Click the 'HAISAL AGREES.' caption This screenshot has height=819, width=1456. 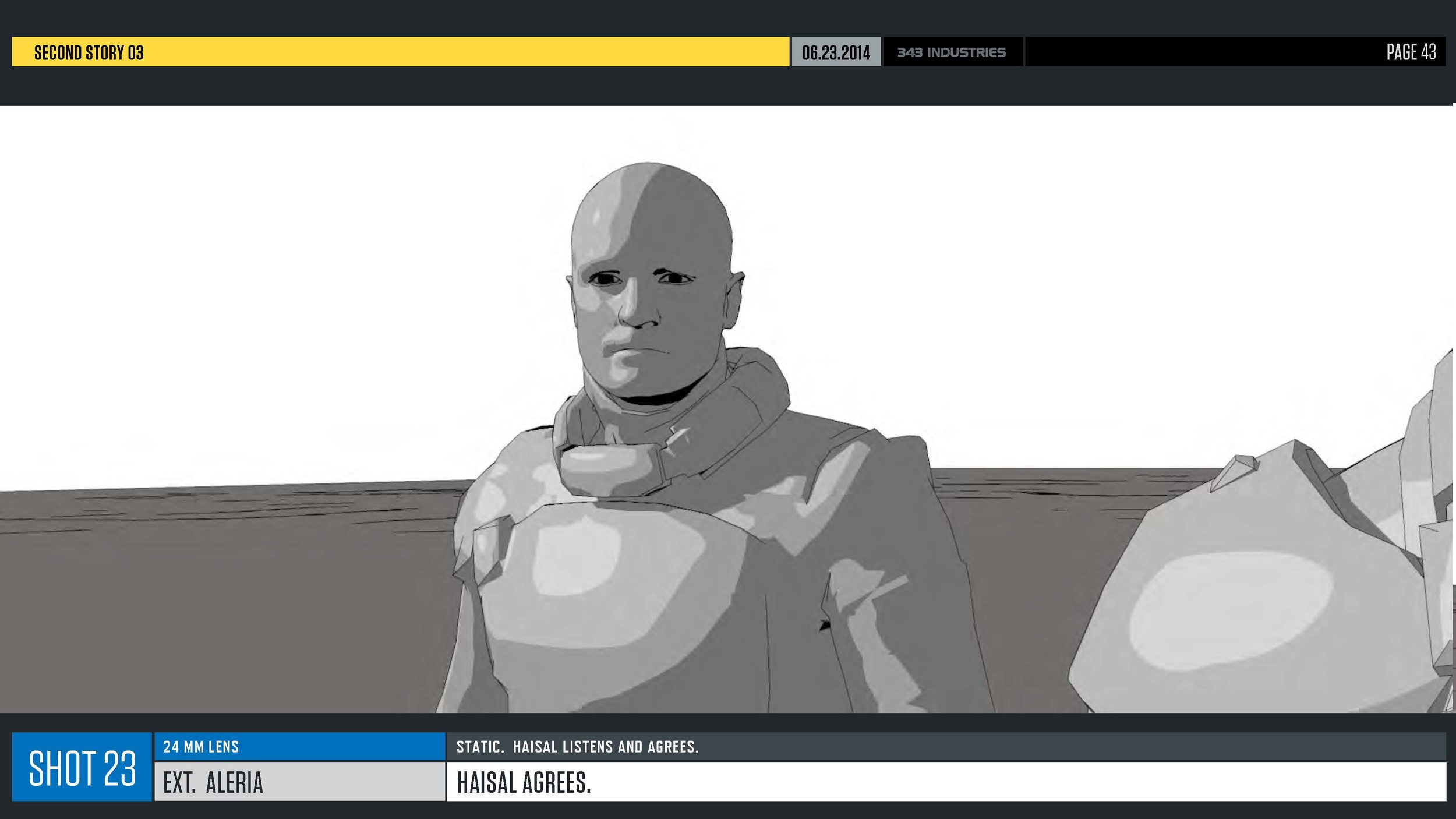(524, 782)
